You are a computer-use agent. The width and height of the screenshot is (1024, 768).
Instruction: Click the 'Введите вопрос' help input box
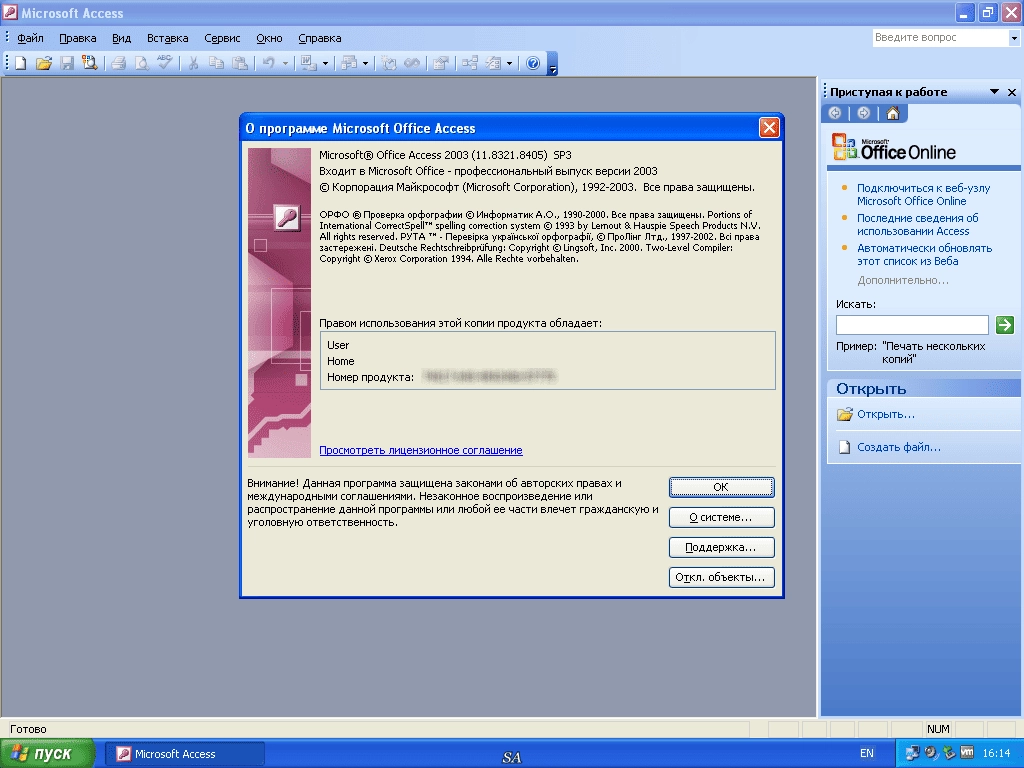click(940, 38)
